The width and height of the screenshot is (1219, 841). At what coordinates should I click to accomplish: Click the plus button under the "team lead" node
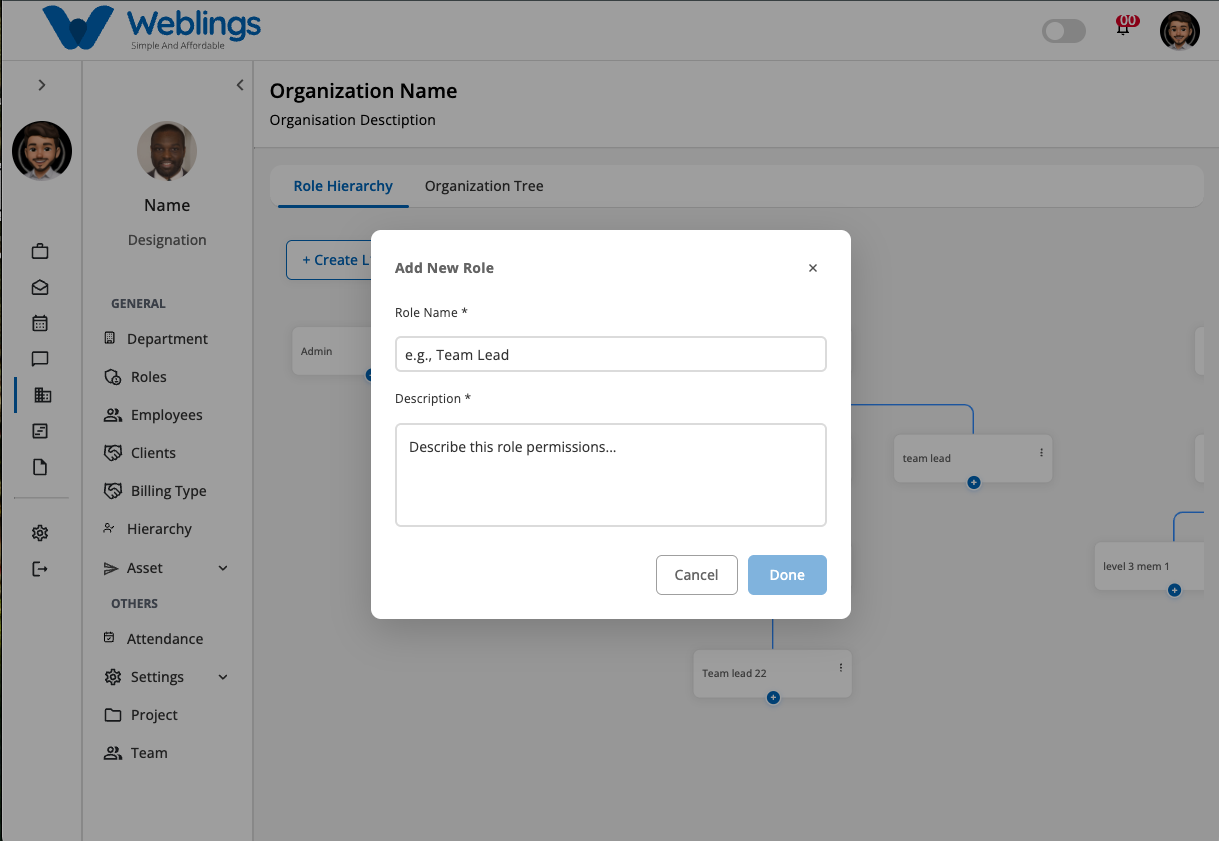click(x=974, y=482)
